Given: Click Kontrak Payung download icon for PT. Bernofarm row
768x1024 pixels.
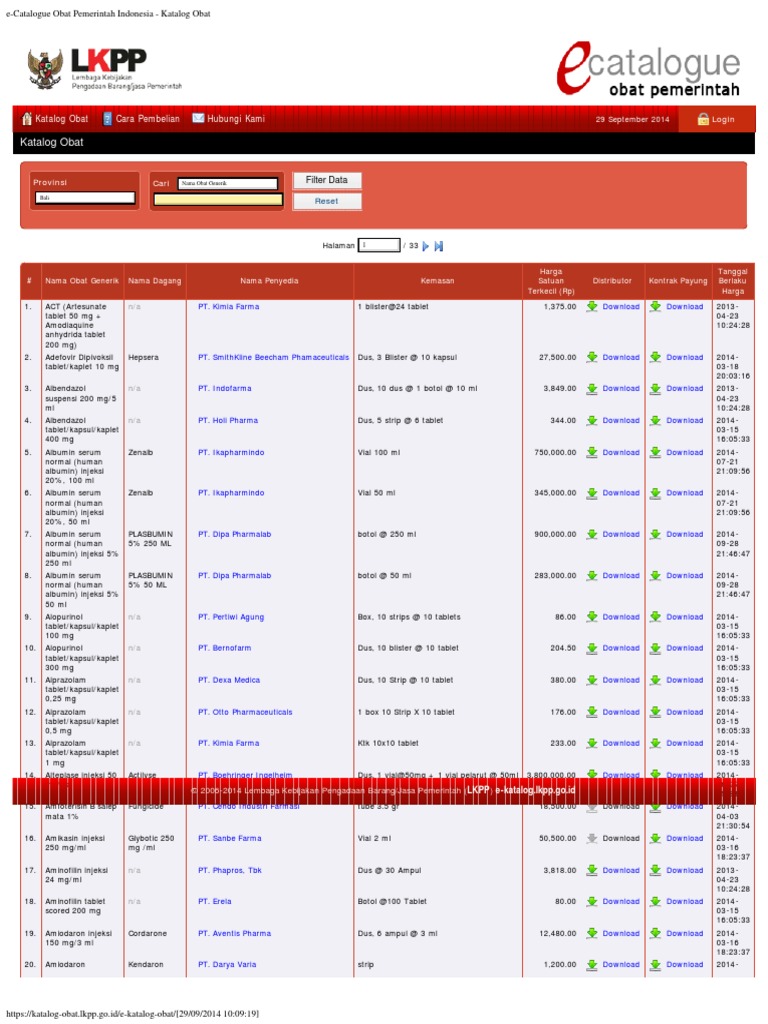Looking at the screenshot, I should [655, 648].
